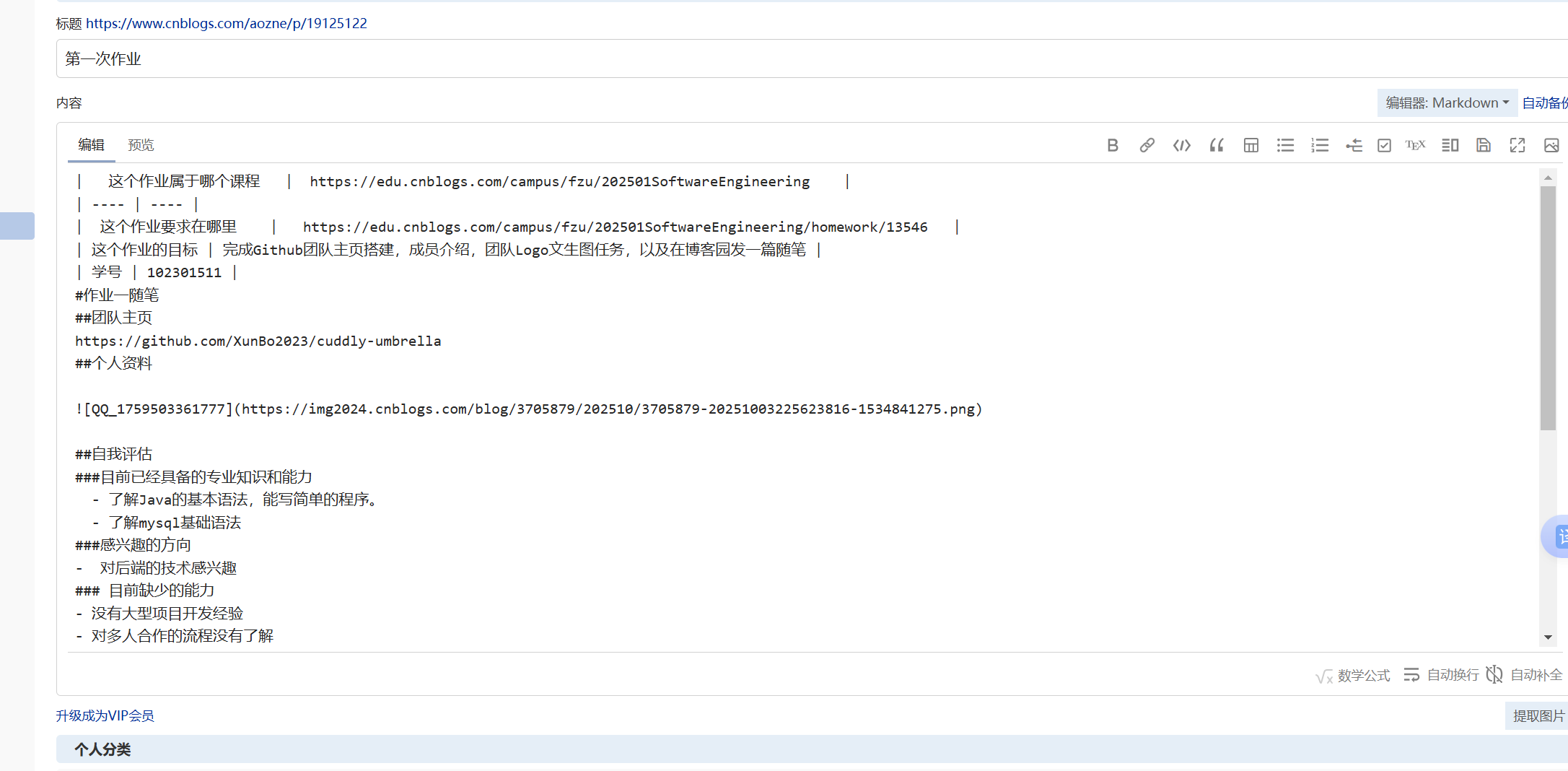Insert a table using the table icon
The image size is (1568, 771).
coord(1251,145)
